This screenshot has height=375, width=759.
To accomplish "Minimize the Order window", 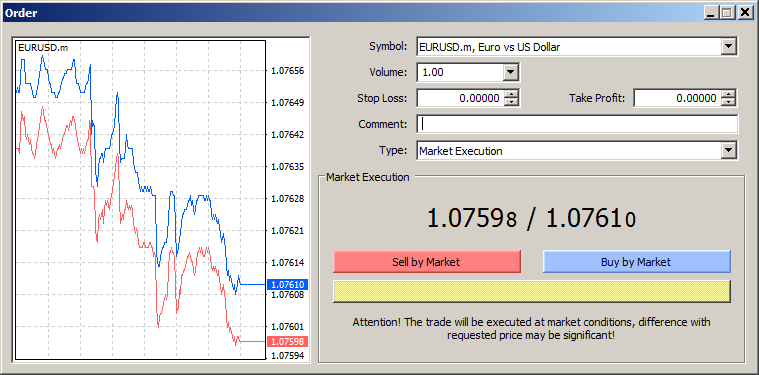I will tap(711, 13).
